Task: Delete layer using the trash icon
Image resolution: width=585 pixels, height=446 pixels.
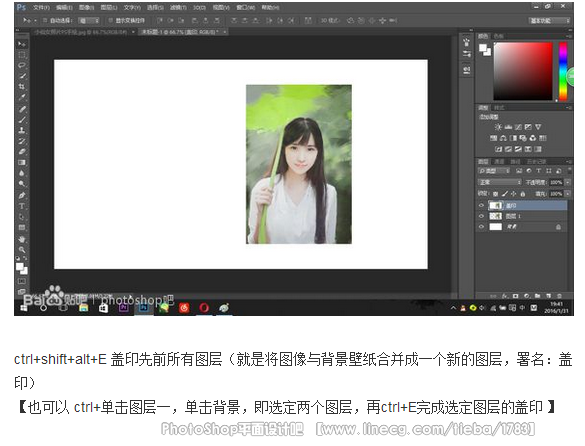Action: [x=559, y=296]
